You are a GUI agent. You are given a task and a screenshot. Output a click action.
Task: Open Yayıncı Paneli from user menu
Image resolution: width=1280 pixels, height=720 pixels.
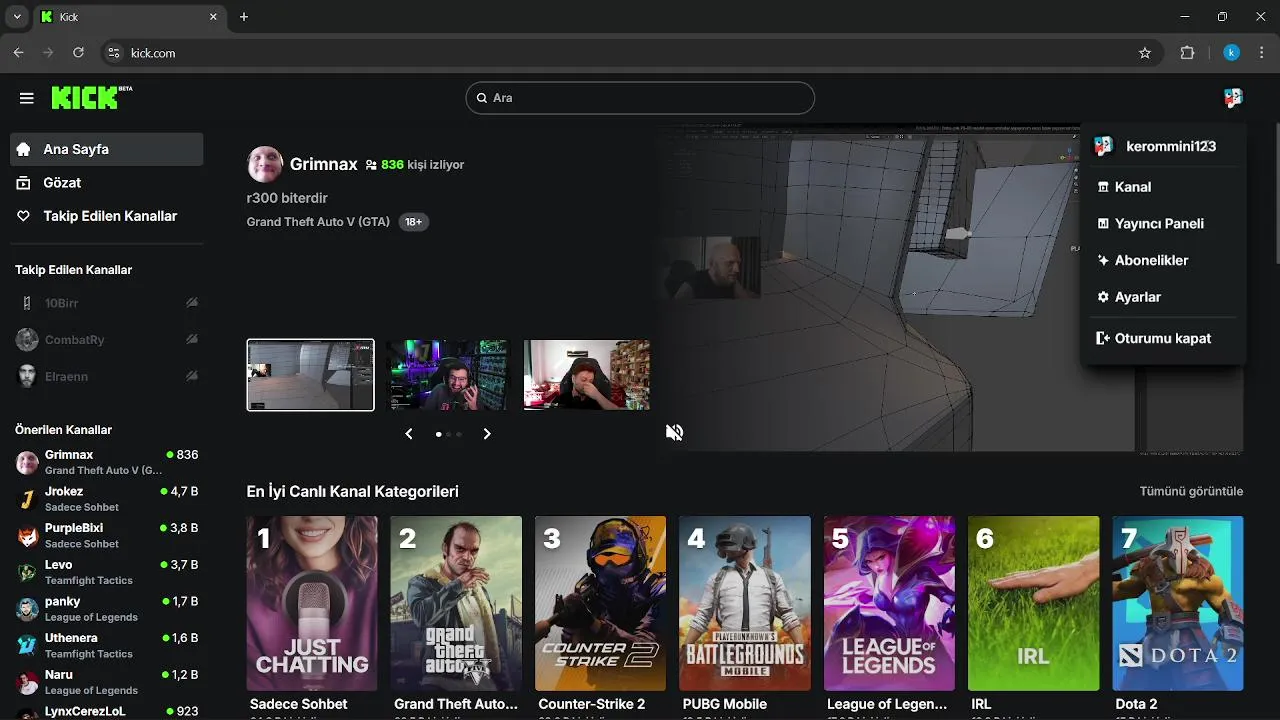[x=1162, y=224]
